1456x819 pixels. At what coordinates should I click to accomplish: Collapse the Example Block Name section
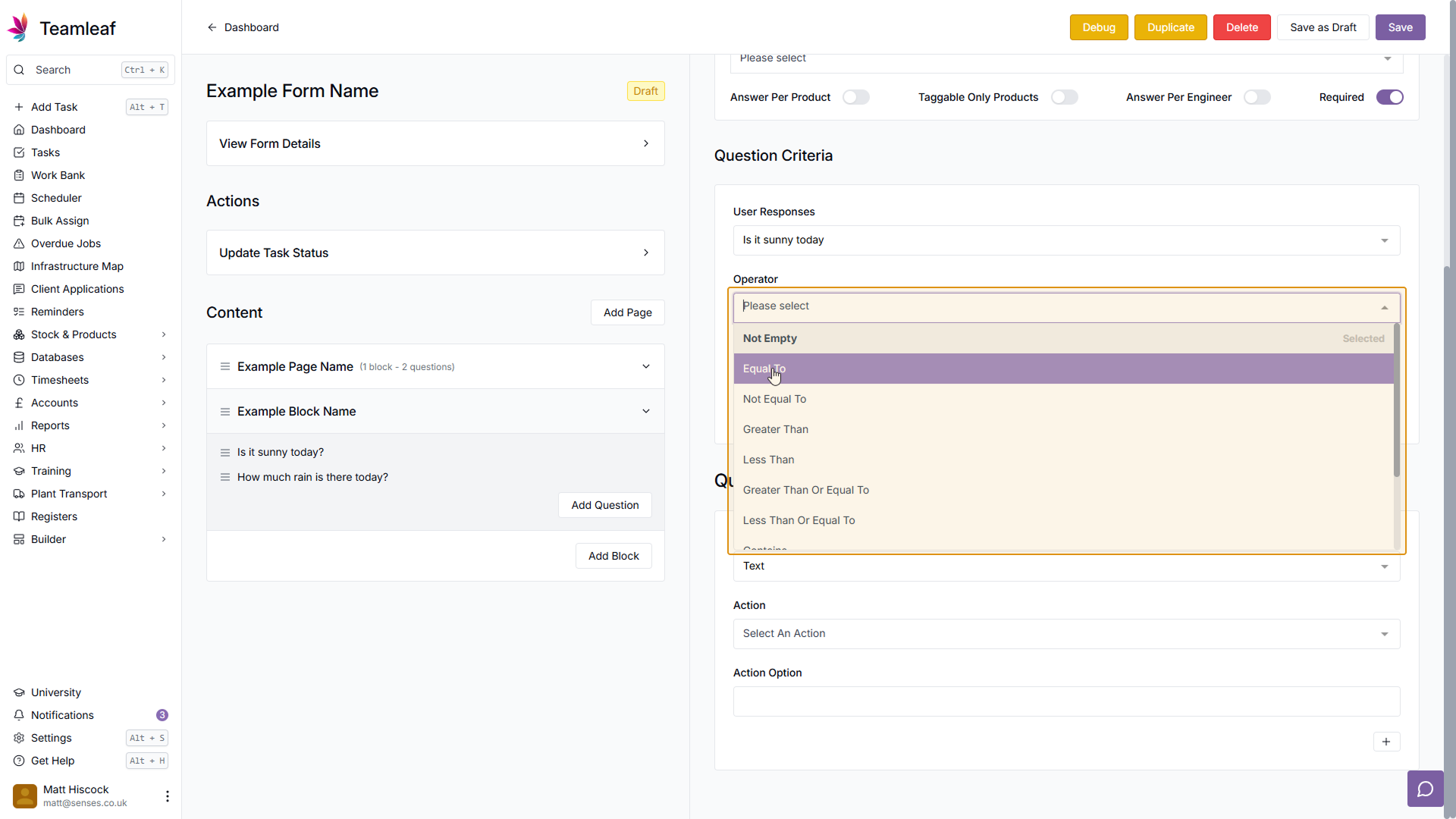(x=646, y=411)
